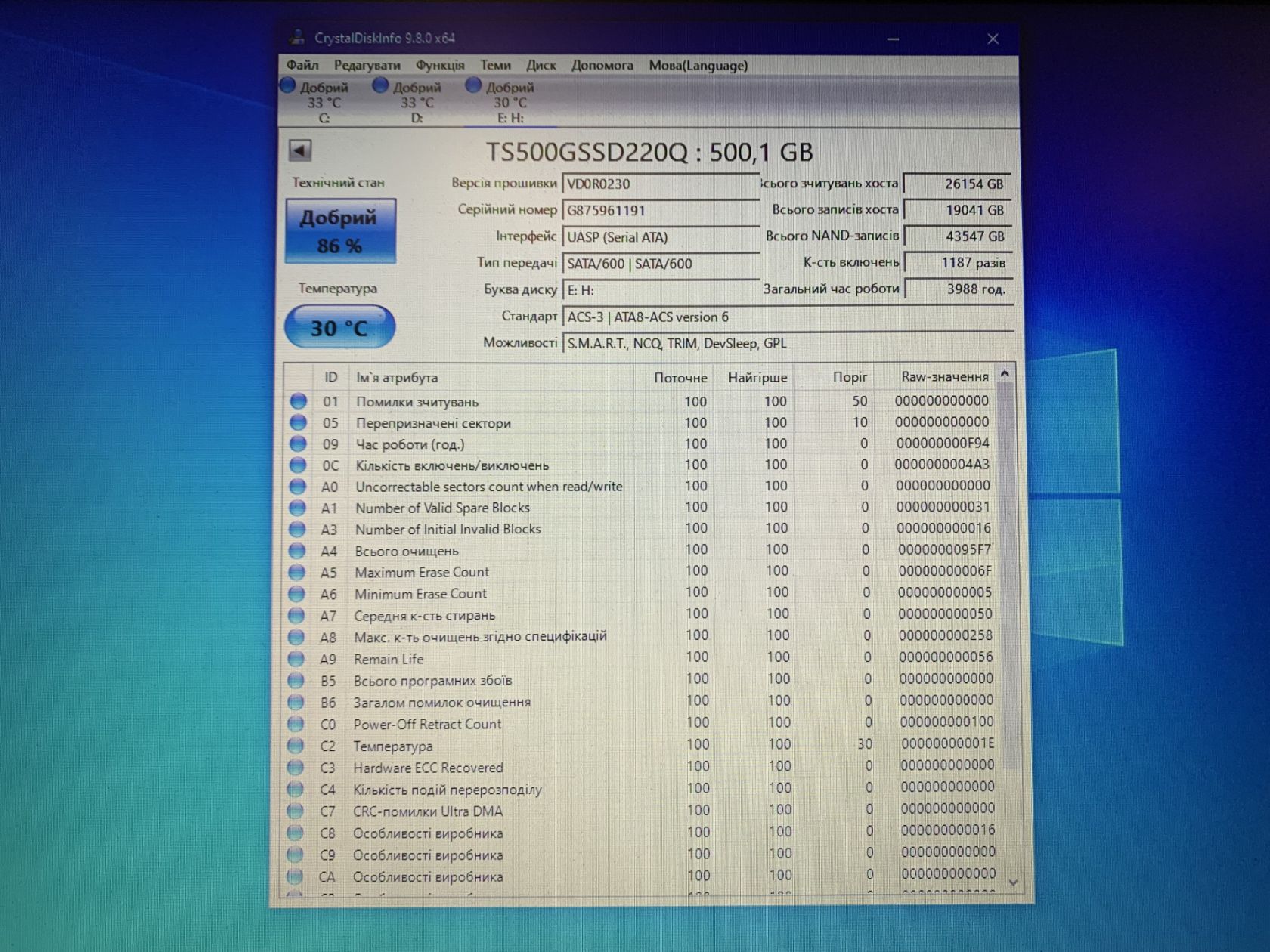Open the Диск menu

(541, 65)
